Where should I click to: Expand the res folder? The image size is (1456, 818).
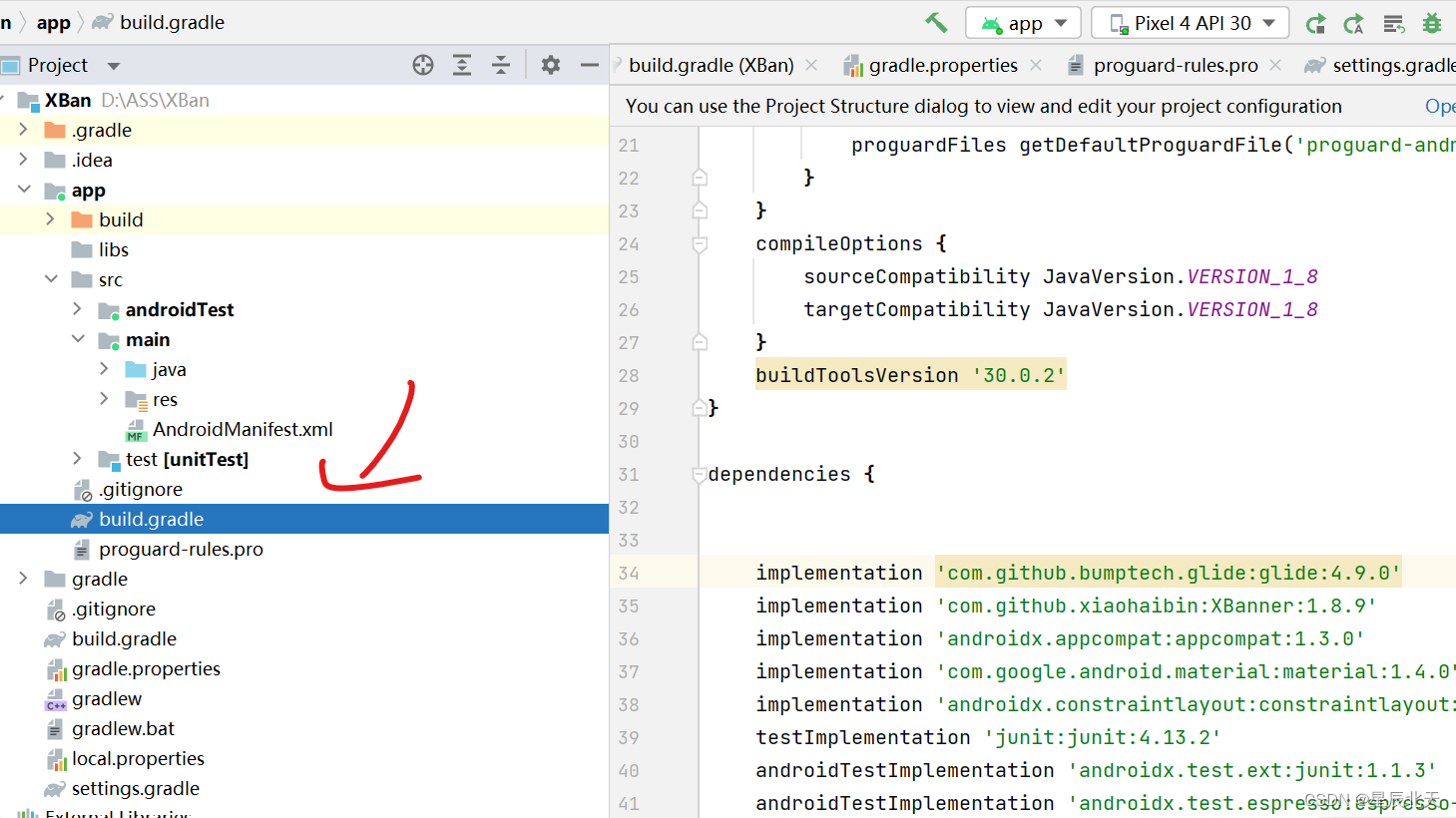point(105,399)
